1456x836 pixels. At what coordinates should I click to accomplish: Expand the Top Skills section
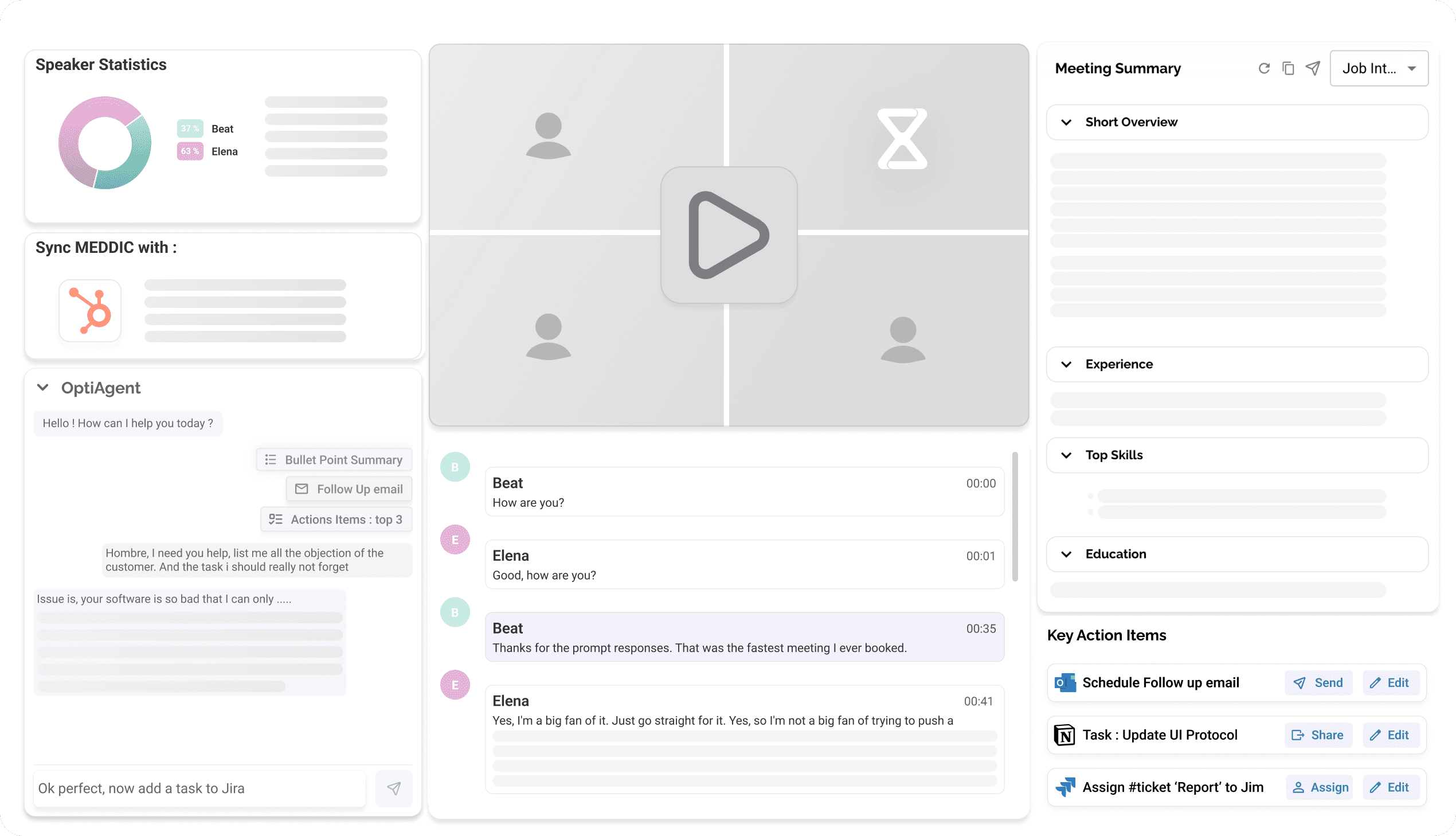1066,455
